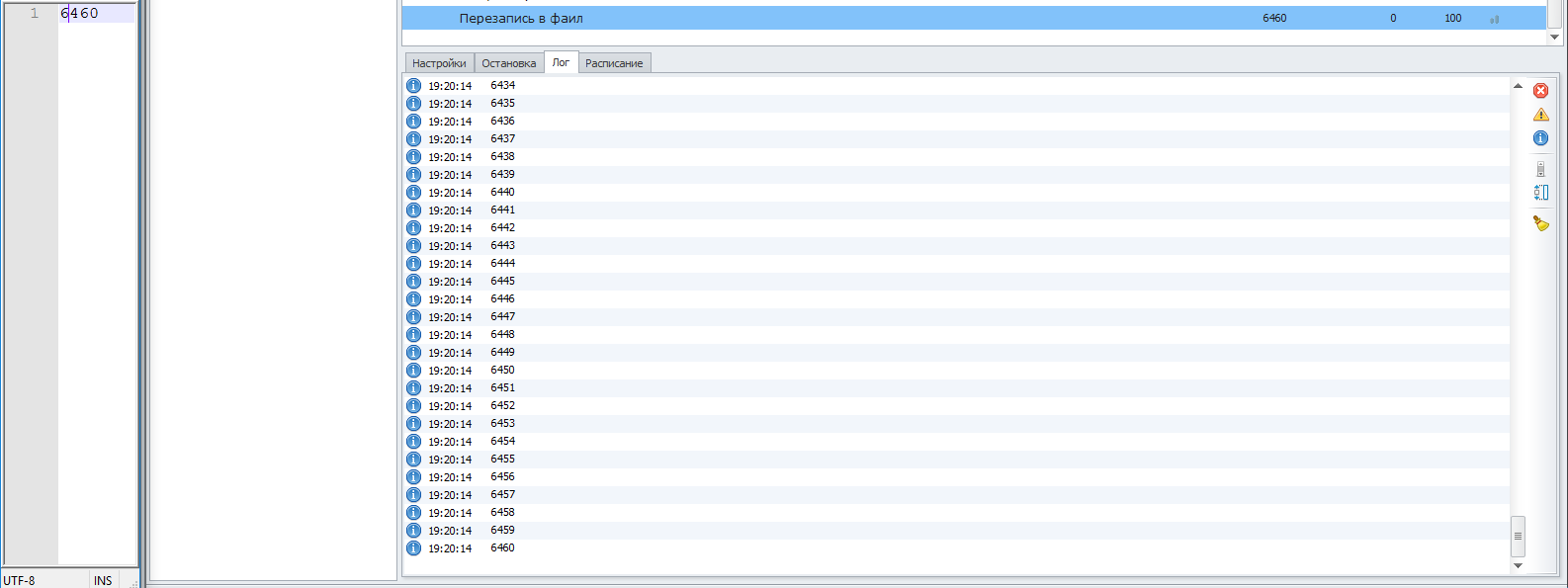Click the info icon of log entry 6435
Image resolution: width=1568 pixels, height=588 pixels.
click(414, 104)
